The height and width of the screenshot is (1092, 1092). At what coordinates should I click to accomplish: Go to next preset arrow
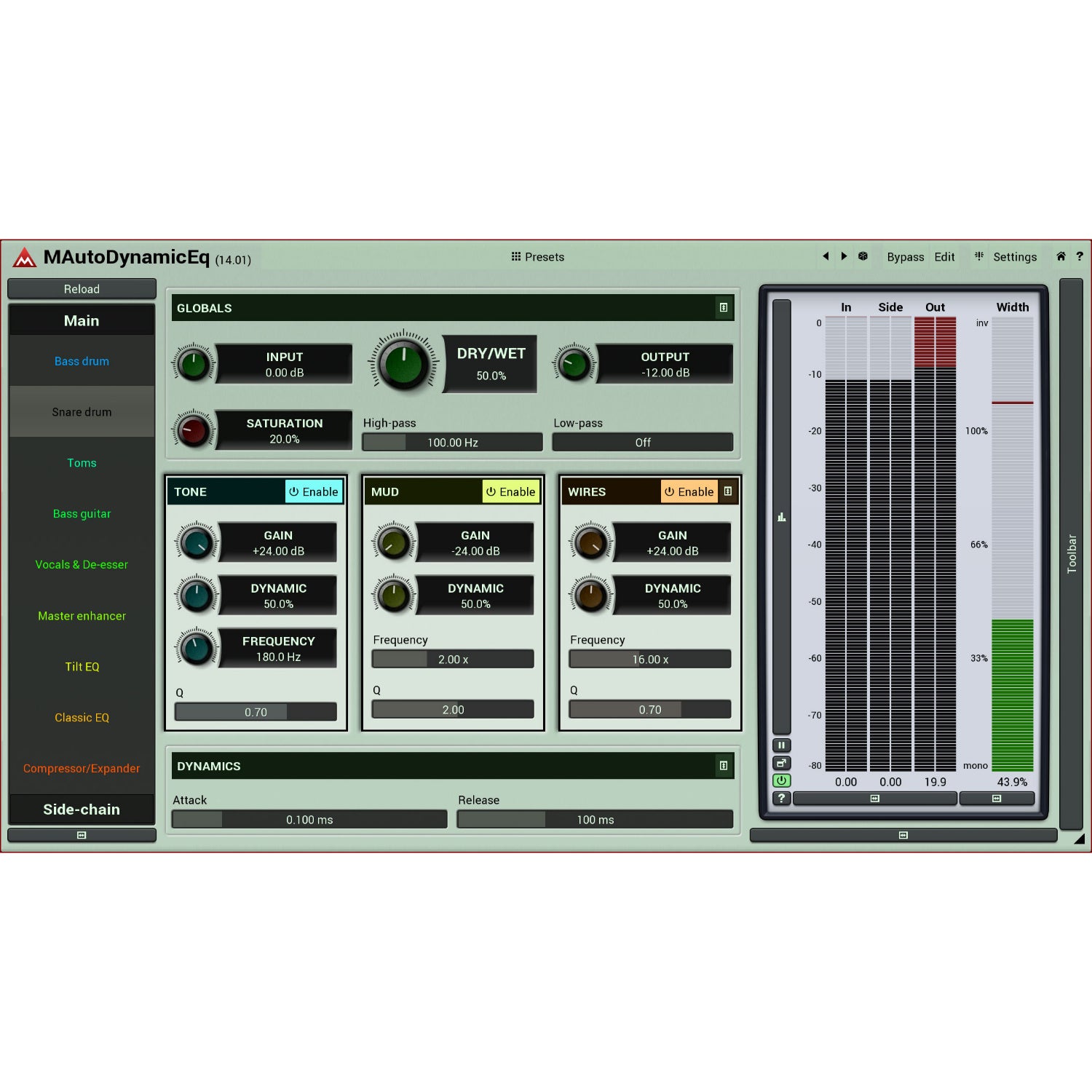click(x=844, y=256)
